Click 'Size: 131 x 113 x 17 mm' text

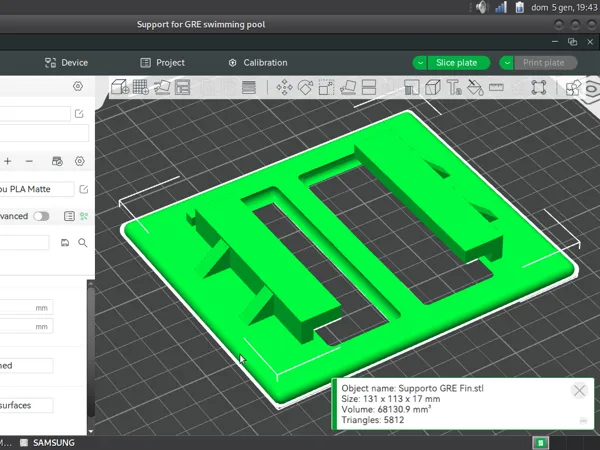coord(391,399)
